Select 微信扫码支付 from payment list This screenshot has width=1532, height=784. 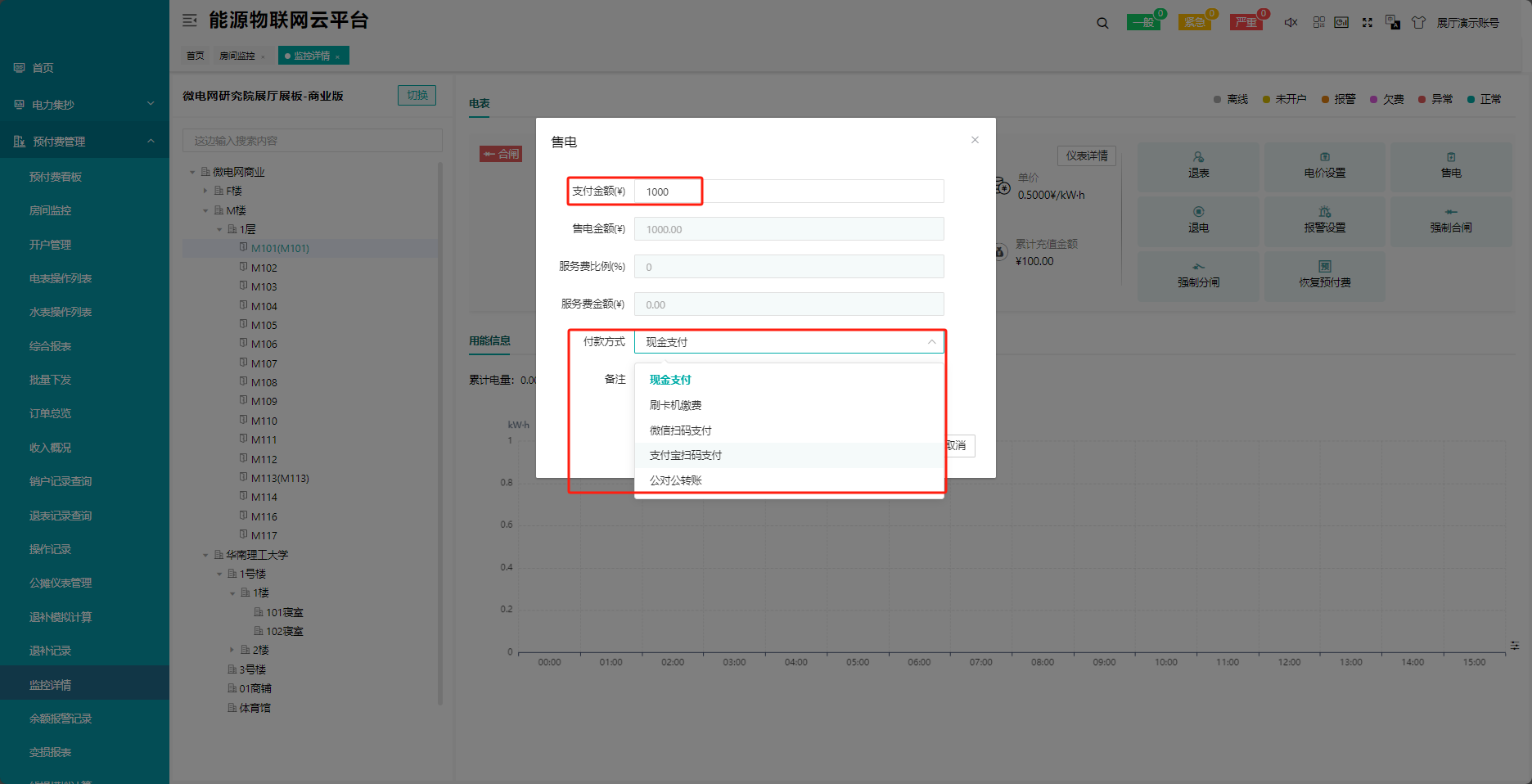click(681, 430)
